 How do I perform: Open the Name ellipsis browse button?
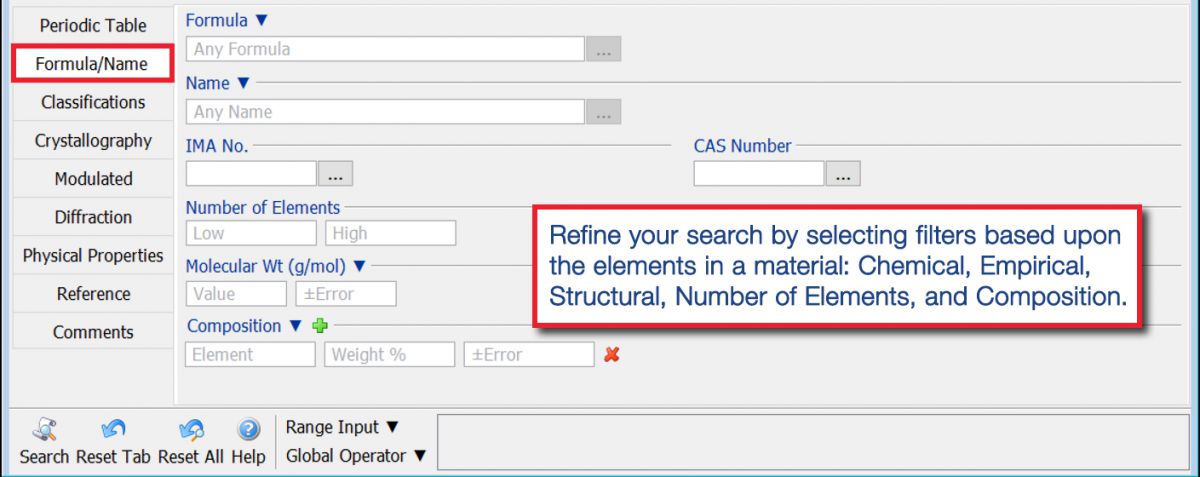603,112
